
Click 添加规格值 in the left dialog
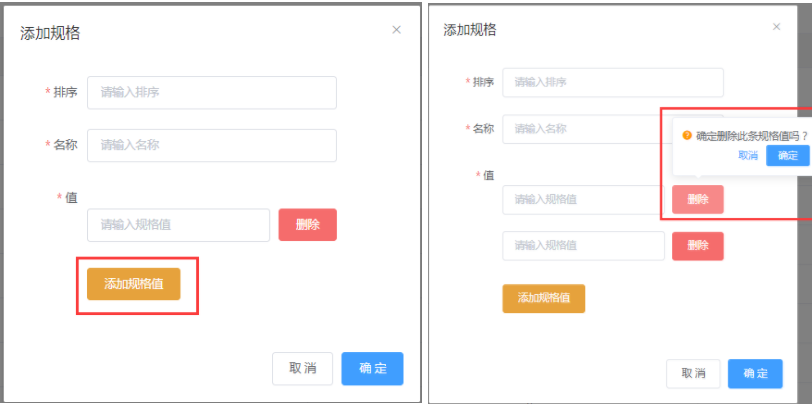click(133, 284)
